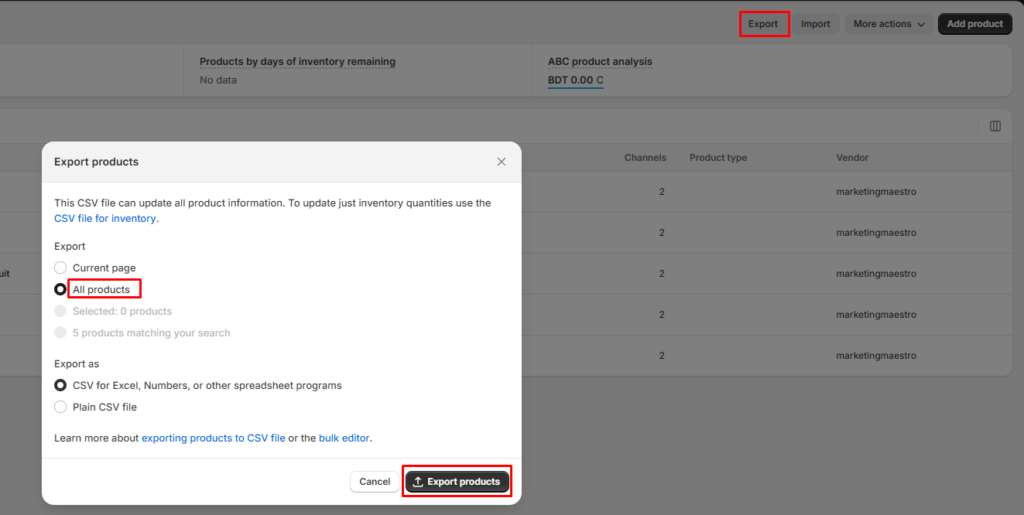Expand the More actions dropdown
Image resolution: width=1024 pixels, height=515 pixels.
(x=889, y=24)
